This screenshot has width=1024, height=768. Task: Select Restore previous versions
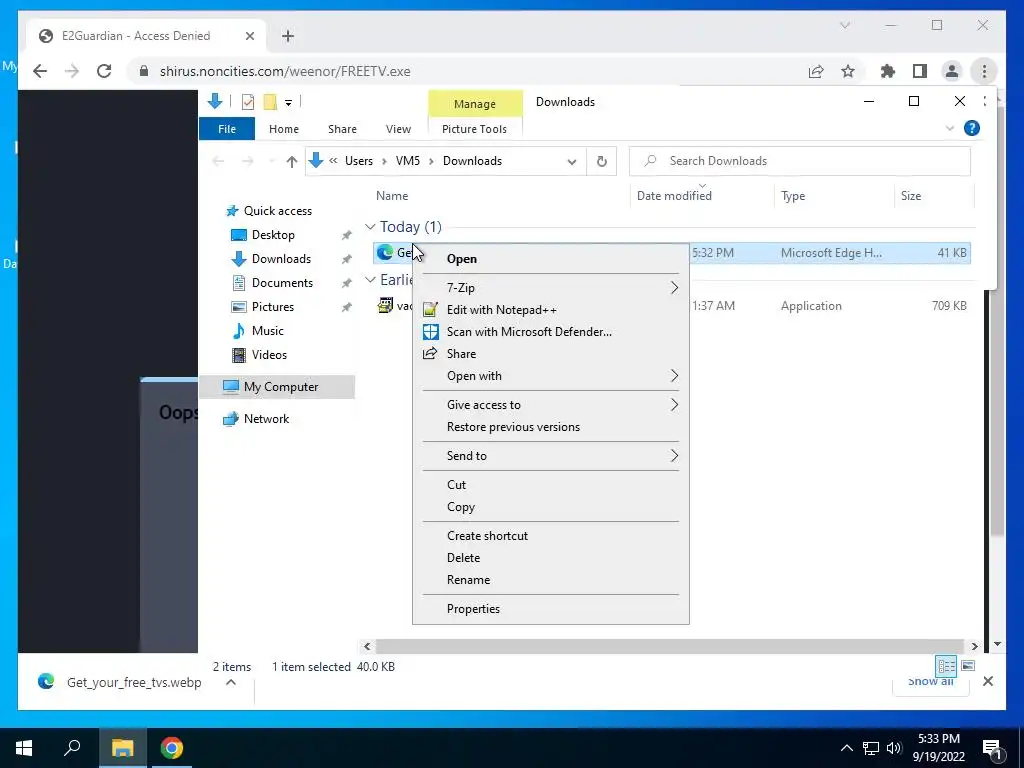click(x=551, y=427)
